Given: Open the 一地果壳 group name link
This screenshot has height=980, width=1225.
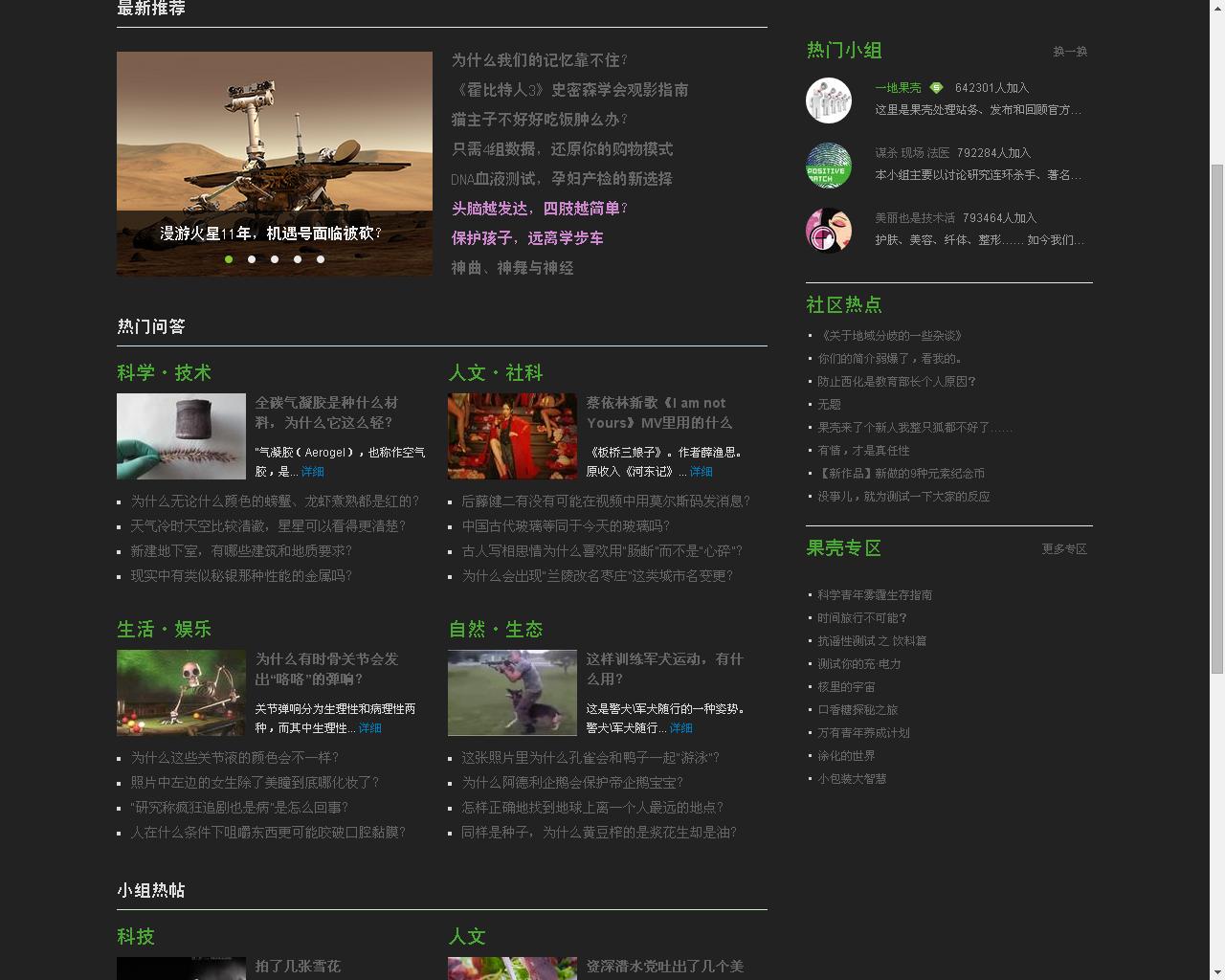Looking at the screenshot, I should pyautogui.click(x=898, y=88).
